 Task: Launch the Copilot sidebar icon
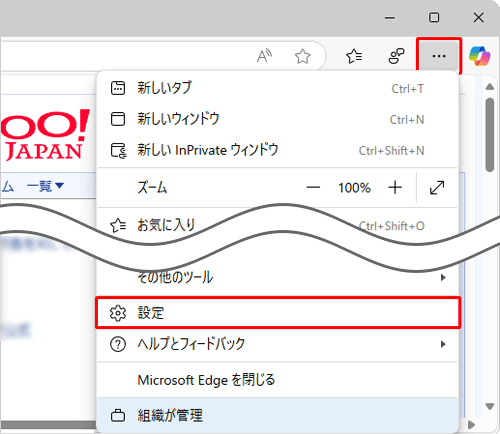(479, 56)
